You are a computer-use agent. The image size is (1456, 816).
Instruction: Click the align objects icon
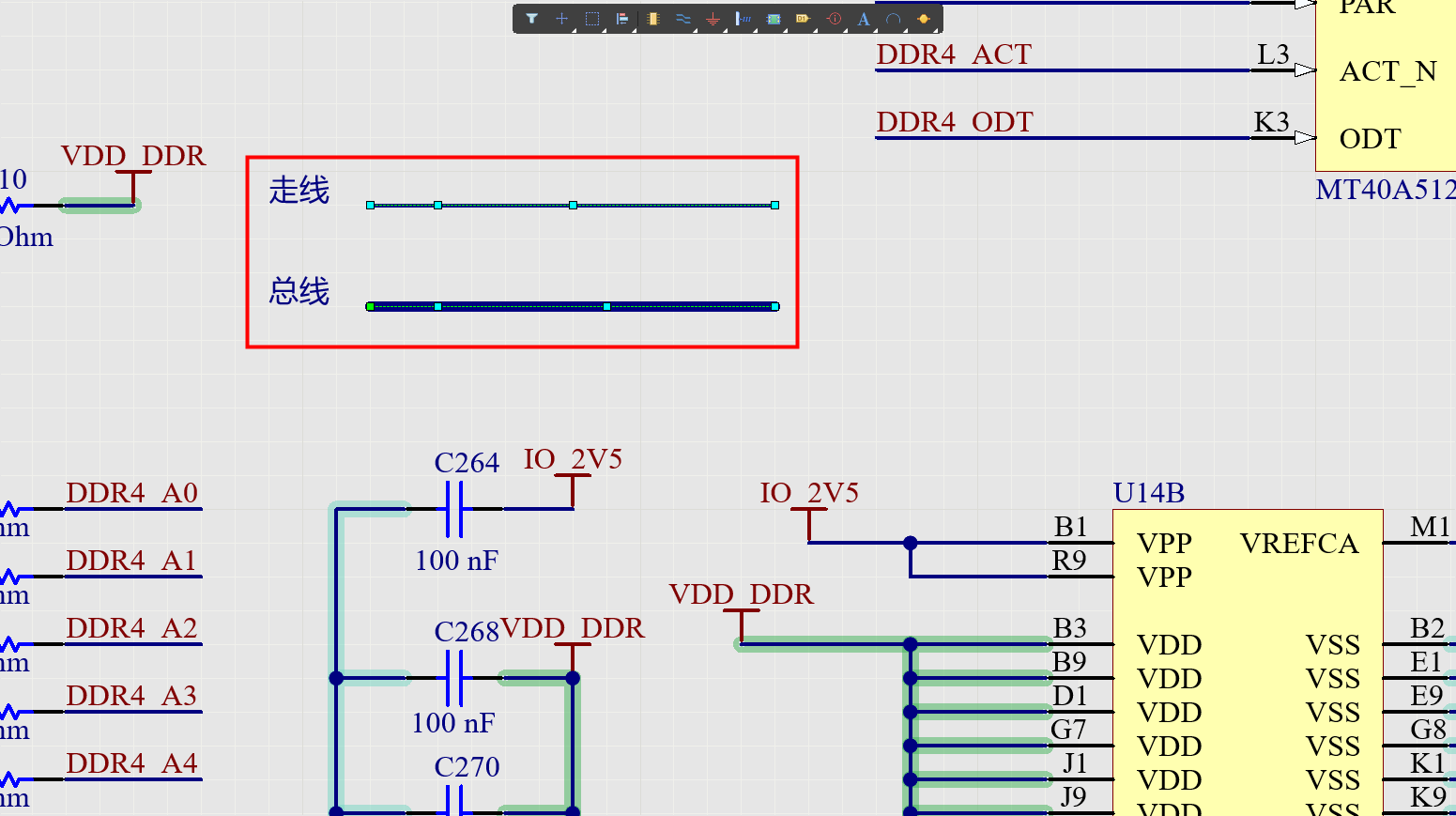[x=621, y=19]
